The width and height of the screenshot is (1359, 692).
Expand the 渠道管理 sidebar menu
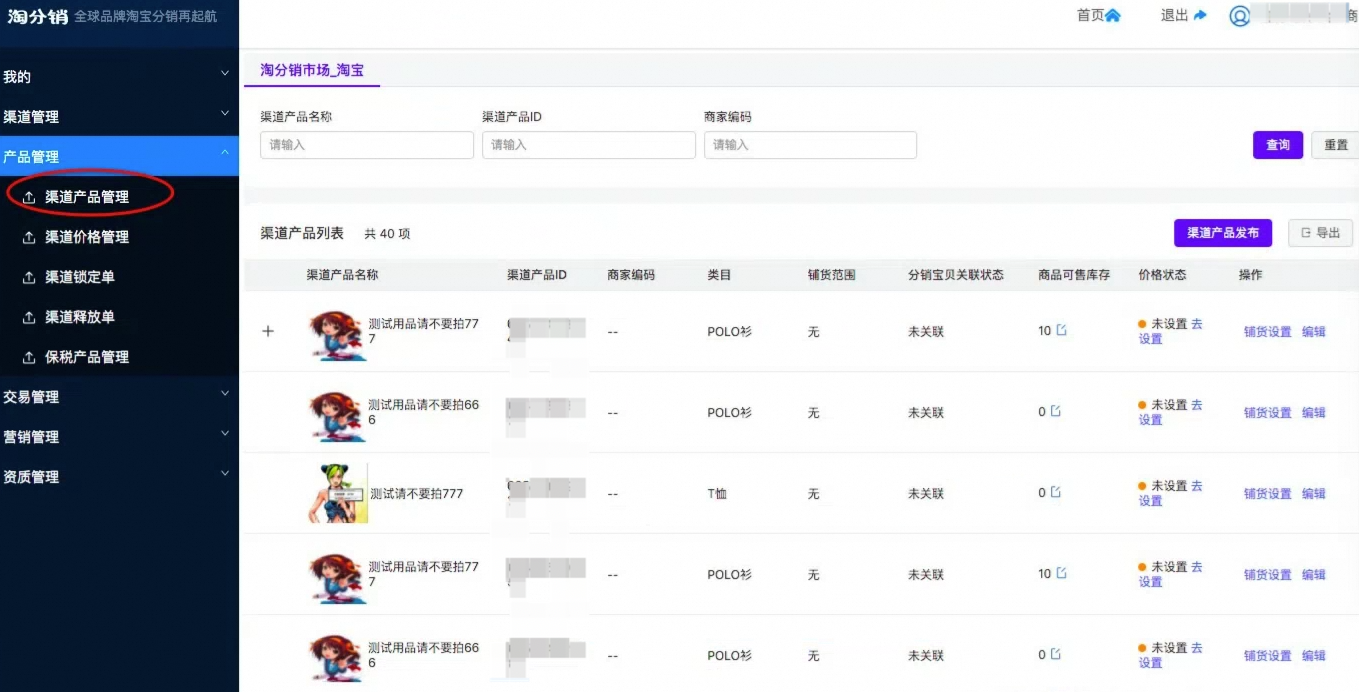pyautogui.click(x=119, y=116)
